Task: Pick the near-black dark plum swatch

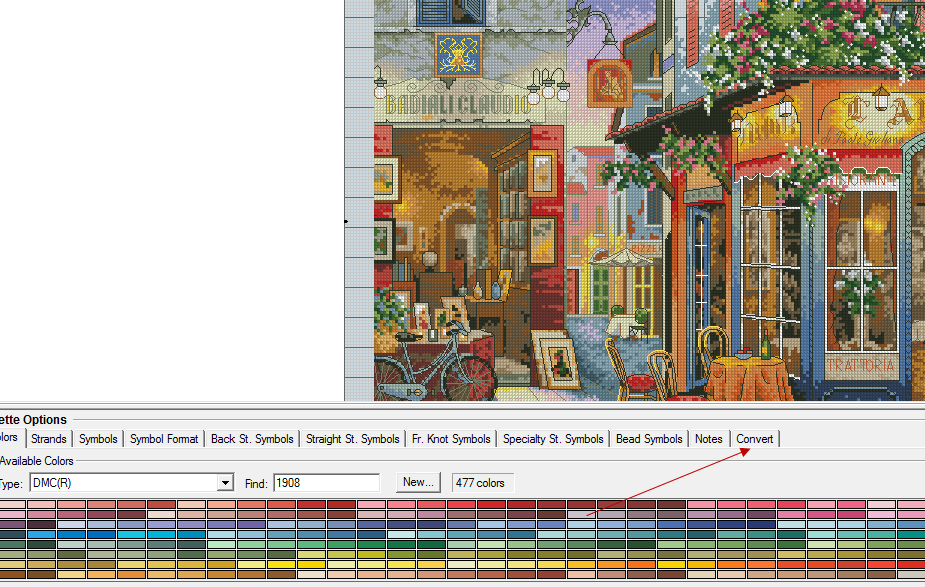Action: point(41,524)
